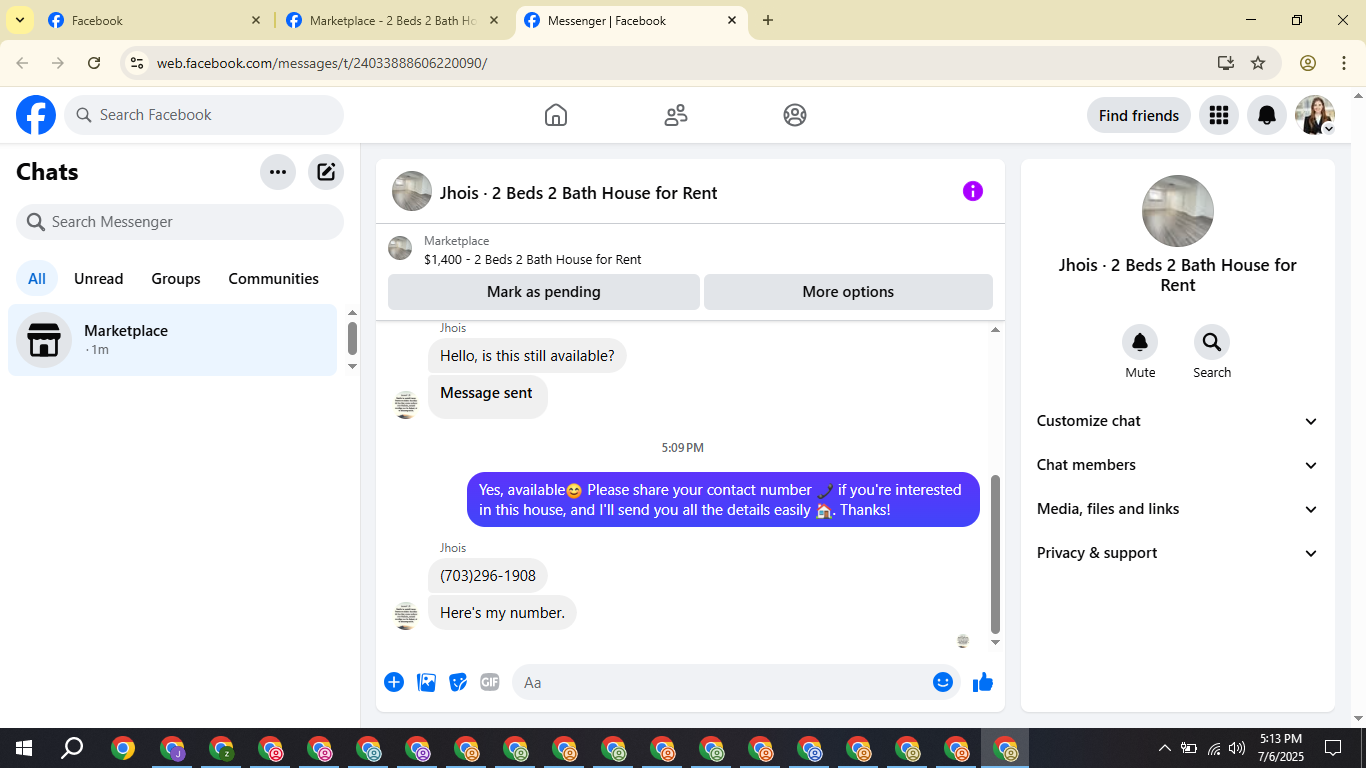Click the Search Facebook field
Image resolution: width=1366 pixels, height=768 pixels.
(x=204, y=115)
